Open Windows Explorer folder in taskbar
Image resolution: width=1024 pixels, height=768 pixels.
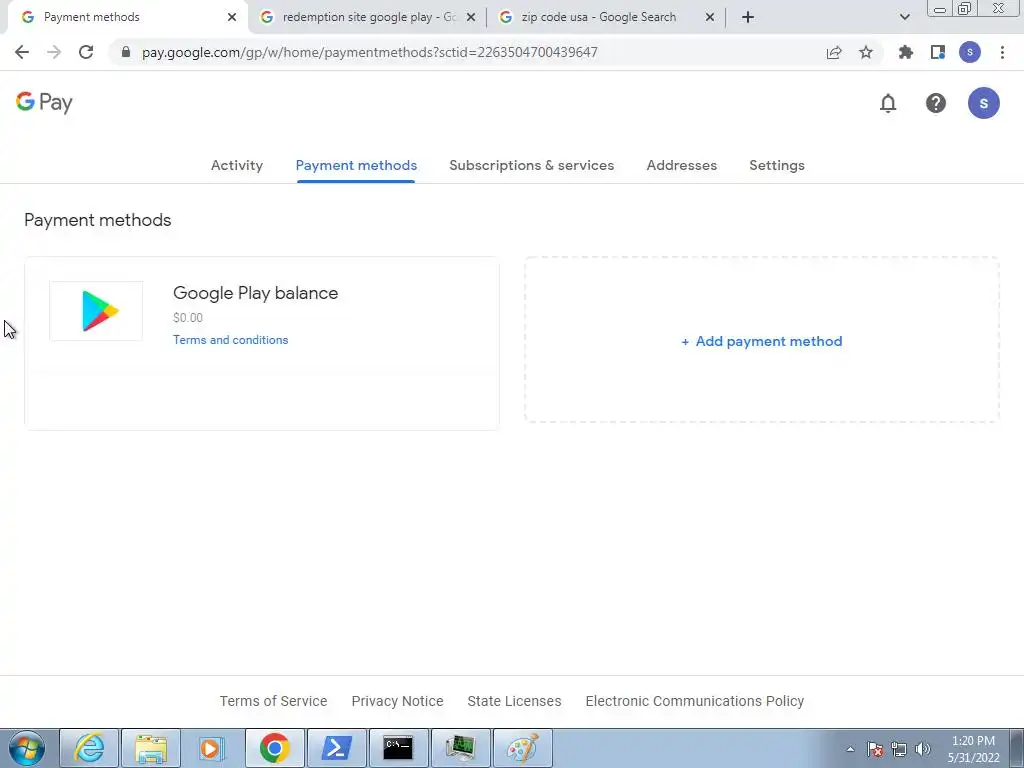coord(151,748)
